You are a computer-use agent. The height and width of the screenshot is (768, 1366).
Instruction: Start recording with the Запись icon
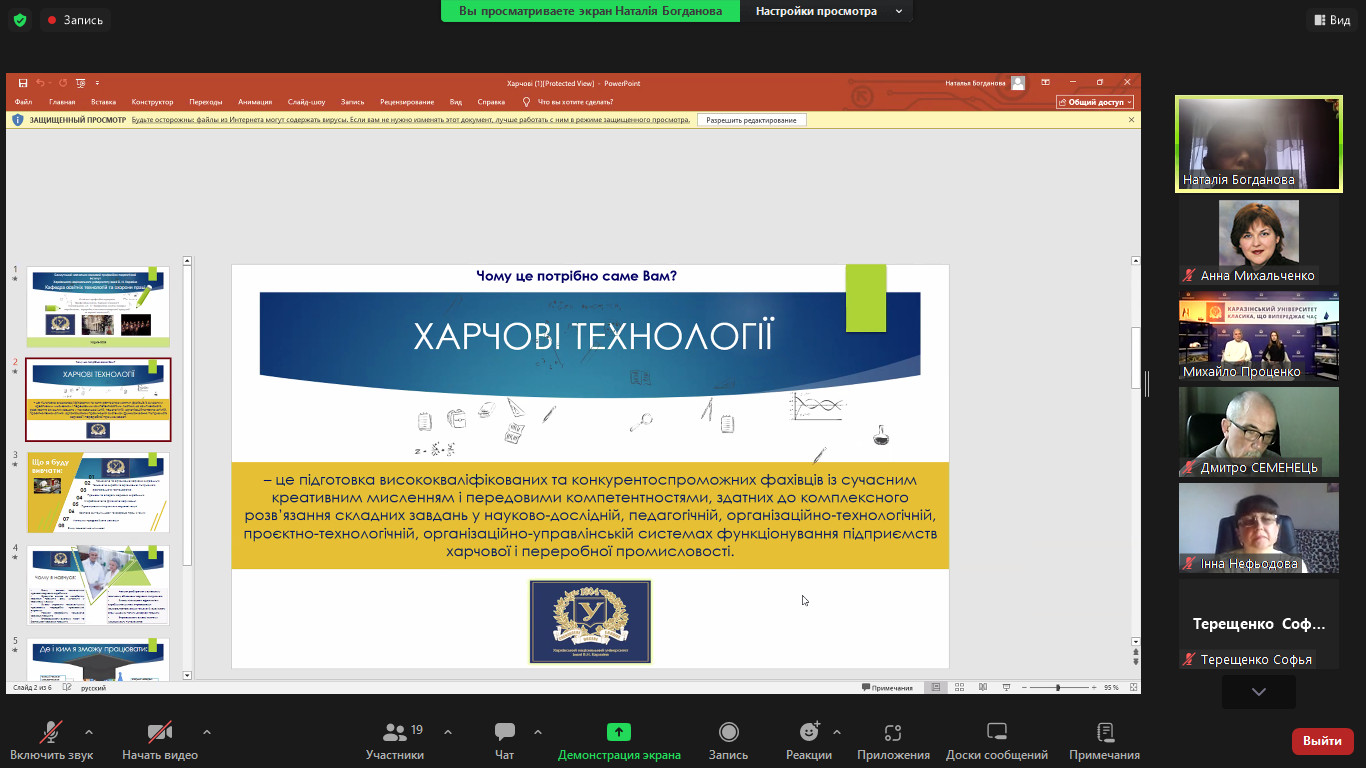coord(729,733)
